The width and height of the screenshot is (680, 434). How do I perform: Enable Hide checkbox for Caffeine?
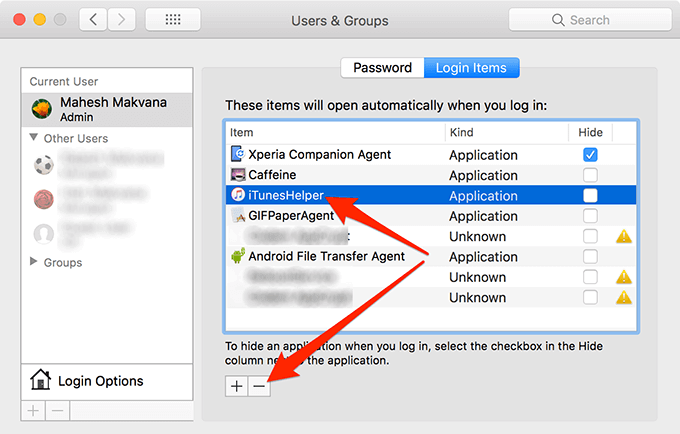pos(590,175)
